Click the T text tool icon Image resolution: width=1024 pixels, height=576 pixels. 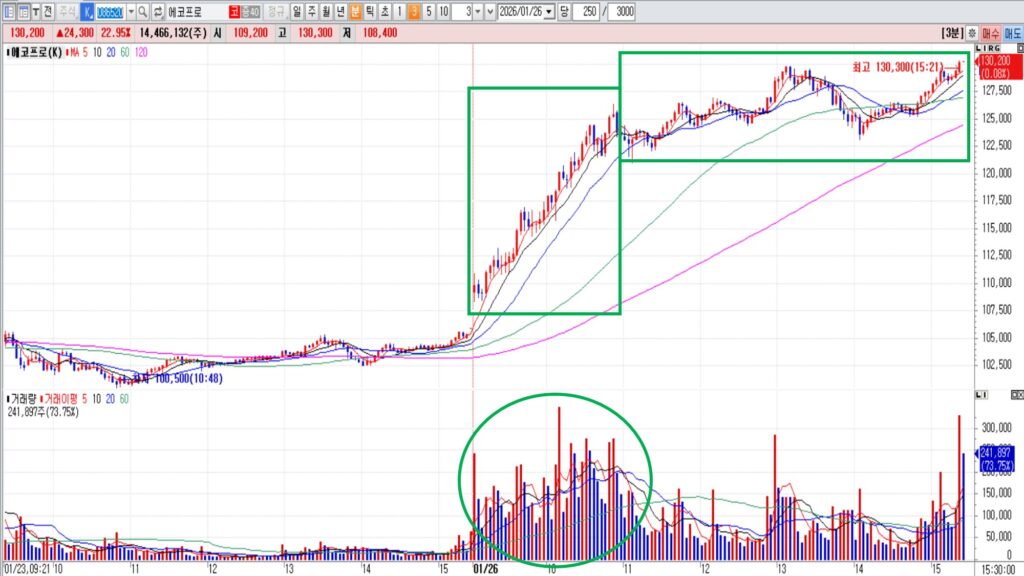tap(36, 12)
